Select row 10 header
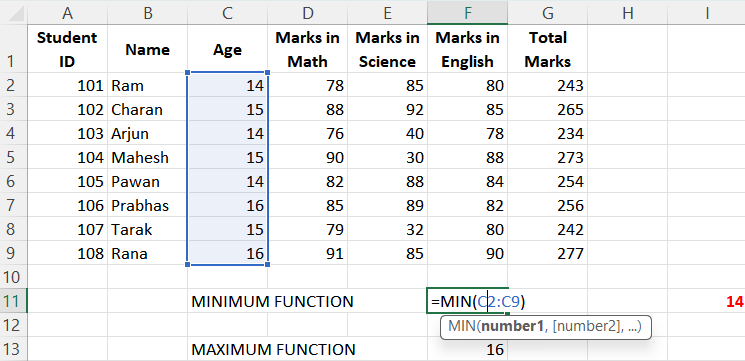This screenshot has height=361, width=745. (x=14, y=277)
